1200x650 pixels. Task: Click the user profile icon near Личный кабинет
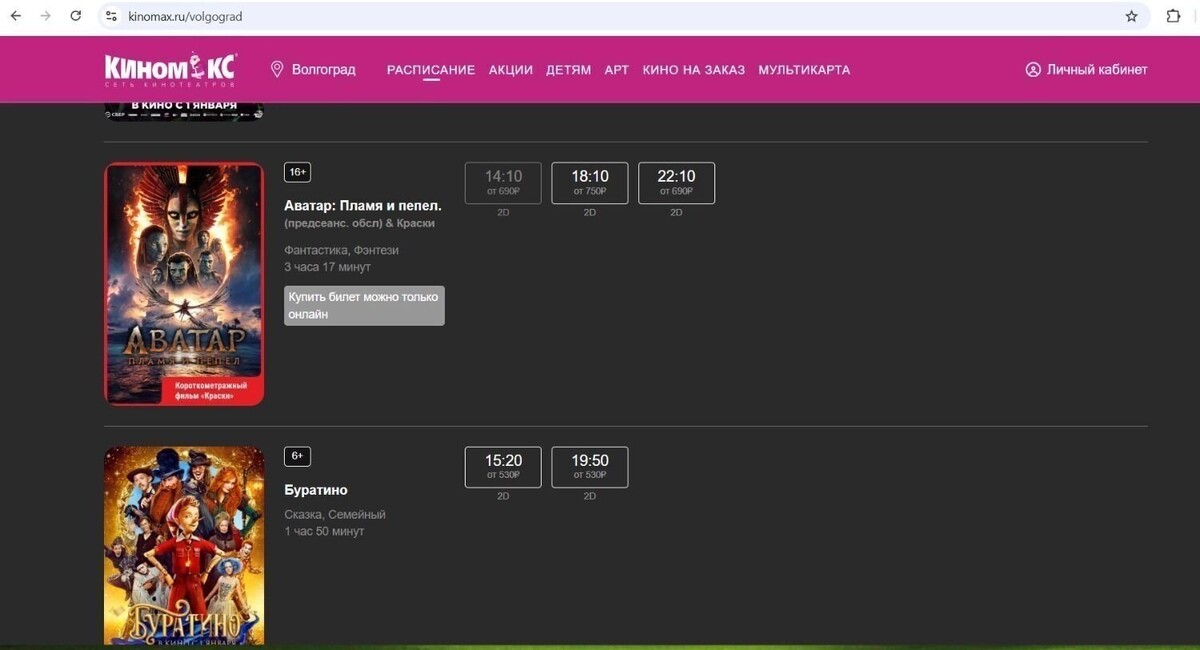1033,70
